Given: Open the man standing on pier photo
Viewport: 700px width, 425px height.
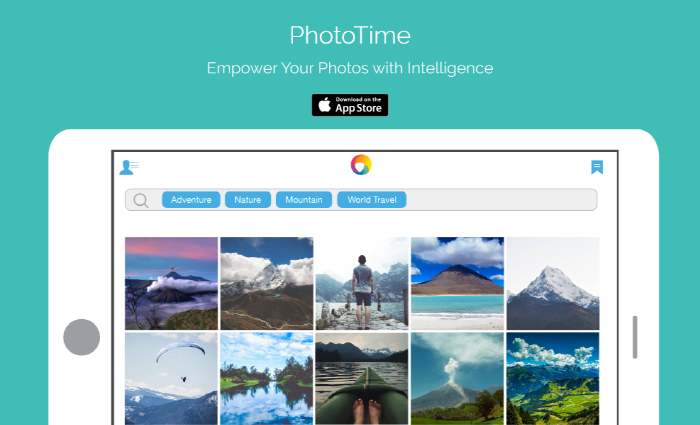Looking at the screenshot, I should tap(362, 283).
